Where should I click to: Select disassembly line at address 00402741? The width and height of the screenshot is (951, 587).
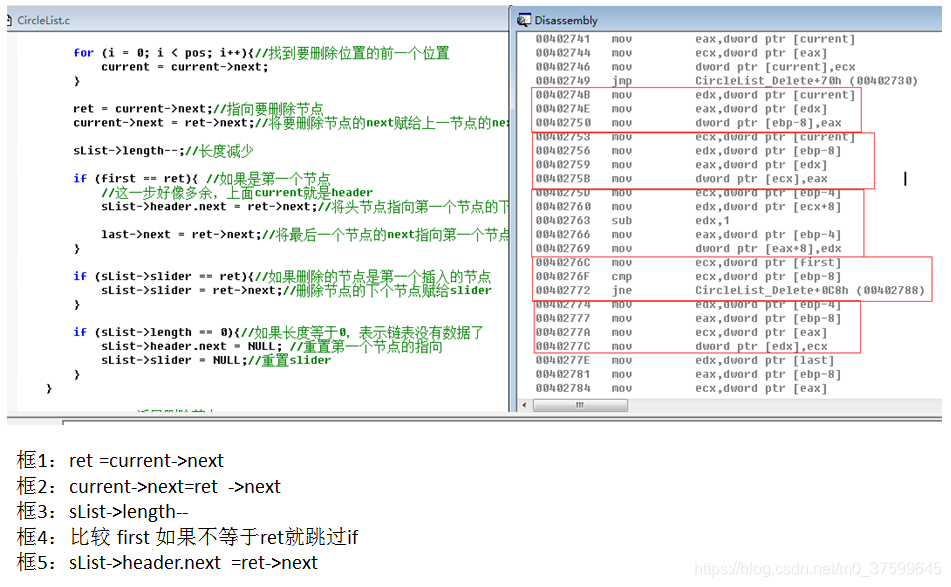point(695,39)
